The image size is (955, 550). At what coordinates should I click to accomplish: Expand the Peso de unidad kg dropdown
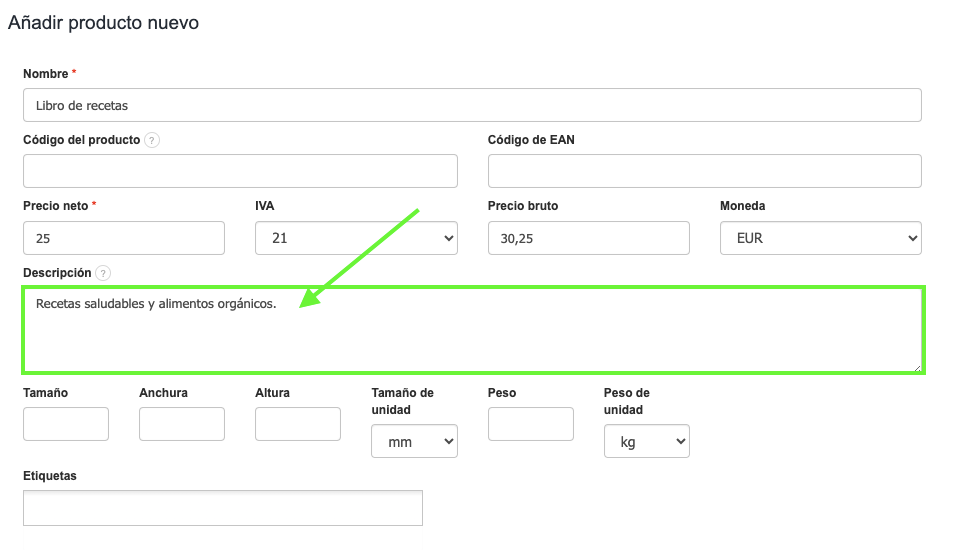646,441
